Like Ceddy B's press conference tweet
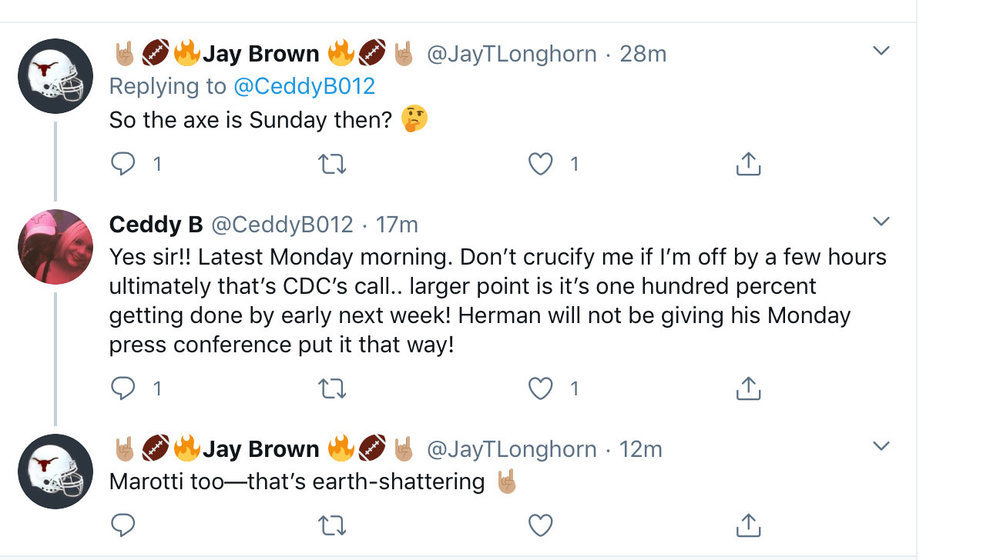Screen dimensions: 1000x560 540,388
